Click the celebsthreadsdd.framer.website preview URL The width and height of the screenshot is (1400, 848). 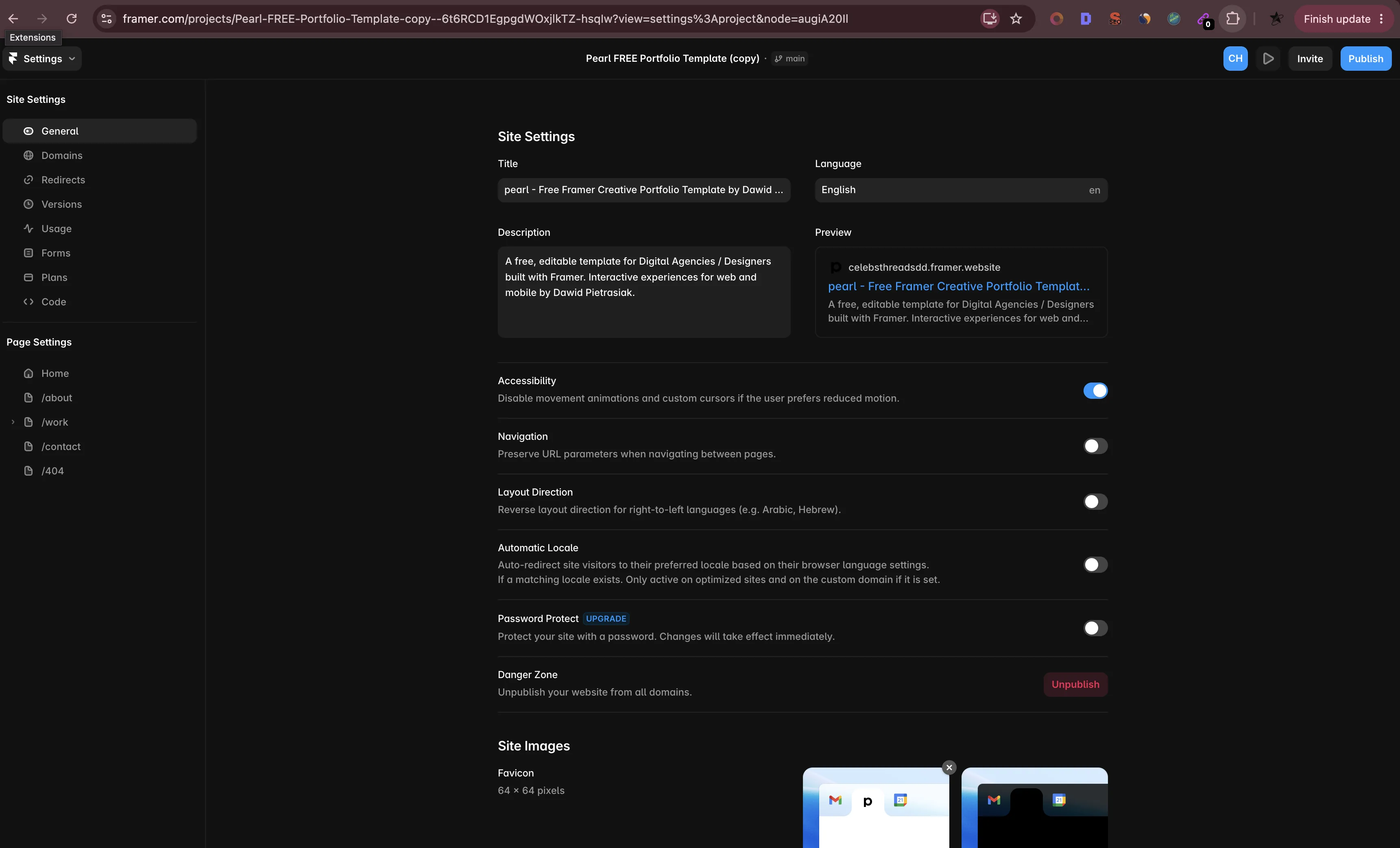point(924,267)
